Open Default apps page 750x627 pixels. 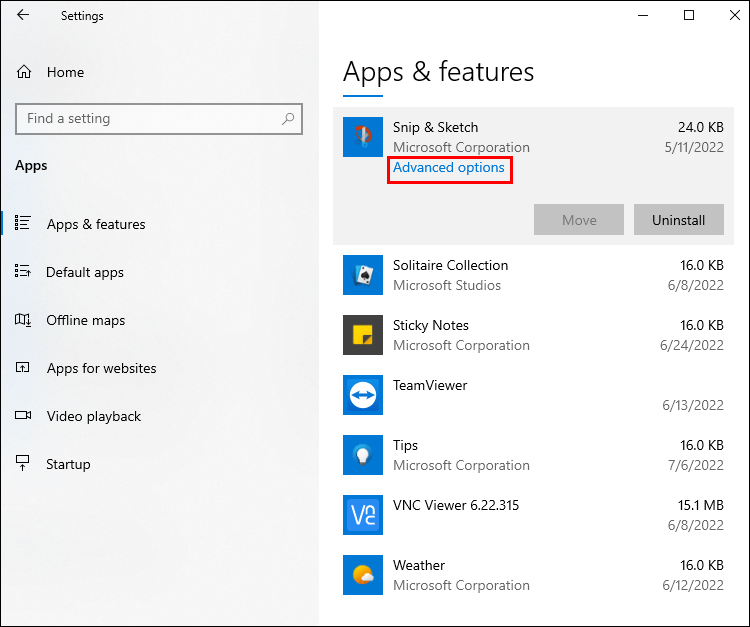click(x=85, y=272)
